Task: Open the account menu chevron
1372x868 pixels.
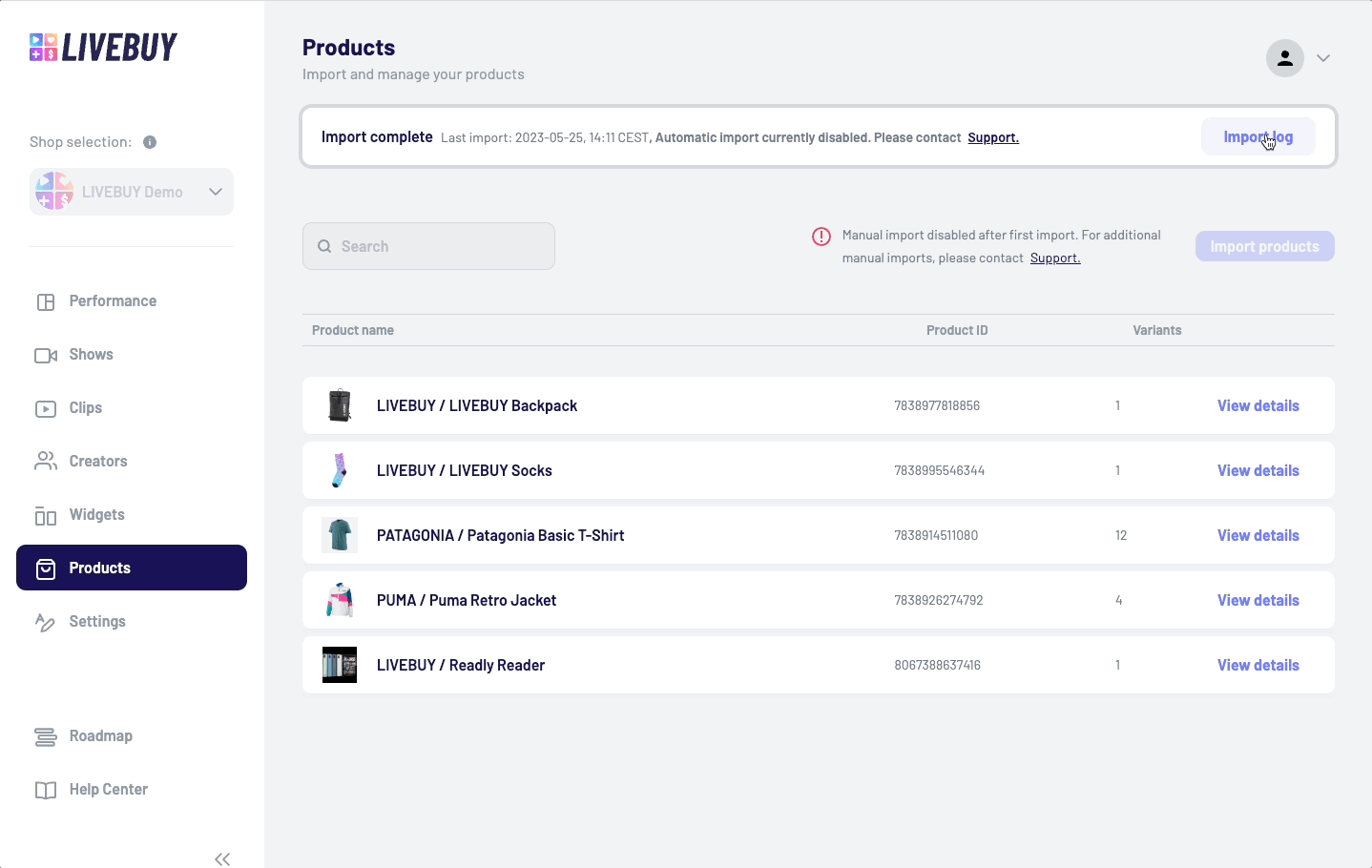Action: (1323, 58)
